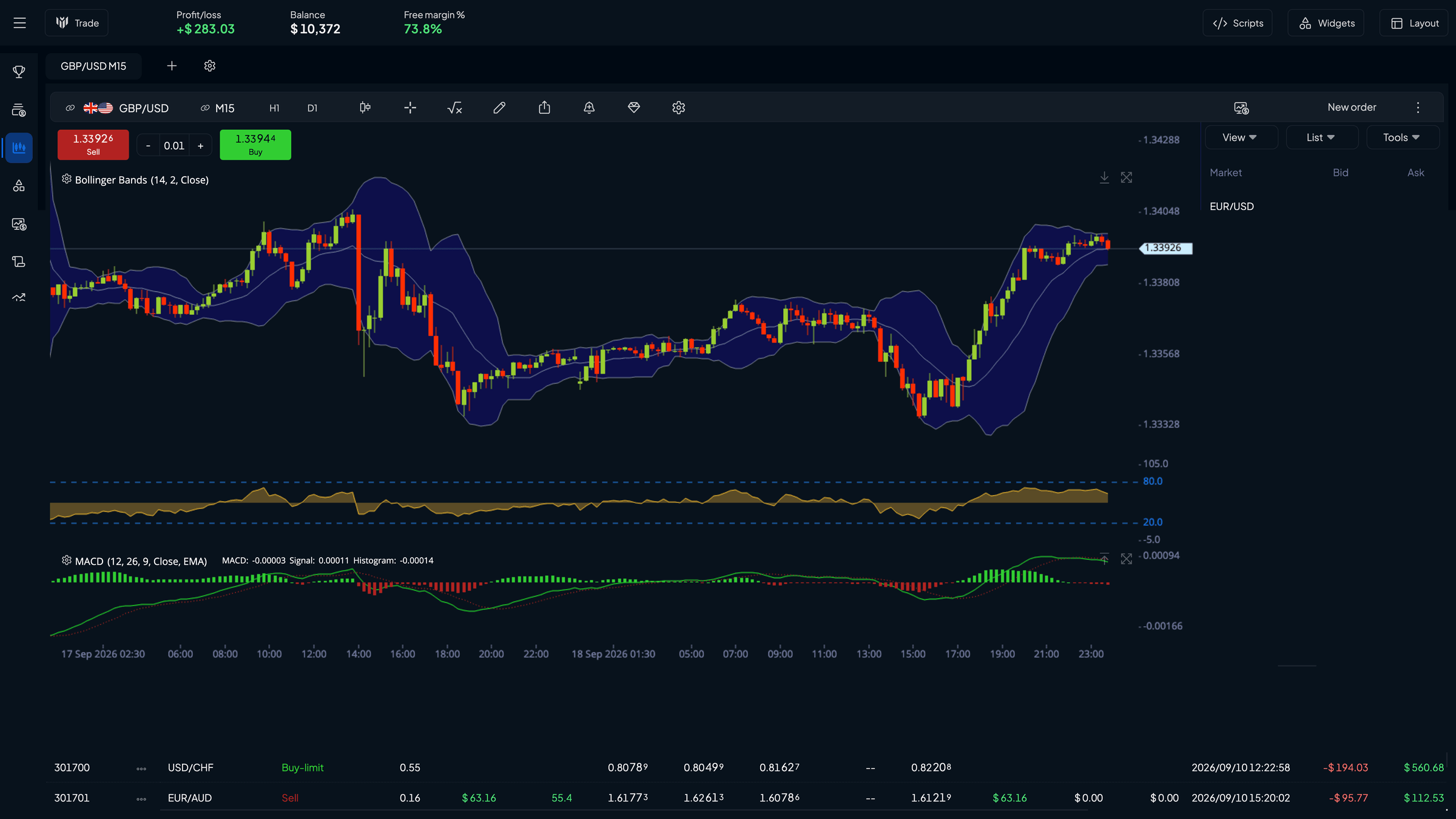Expand the View dropdown
Image resolution: width=1456 pixels, height=819 pixels.
pos(1241,137)
